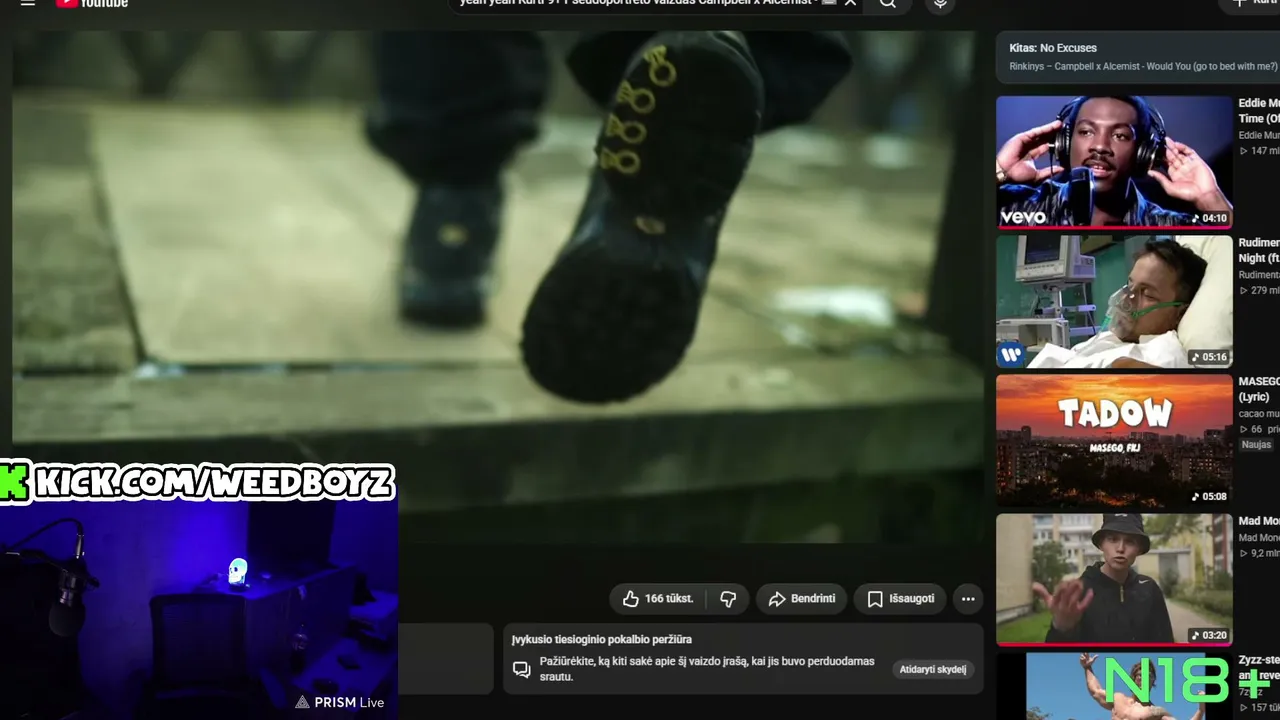Click the Mad Money video title
Screen dimensions: 1280x720
pos(1259,521)
